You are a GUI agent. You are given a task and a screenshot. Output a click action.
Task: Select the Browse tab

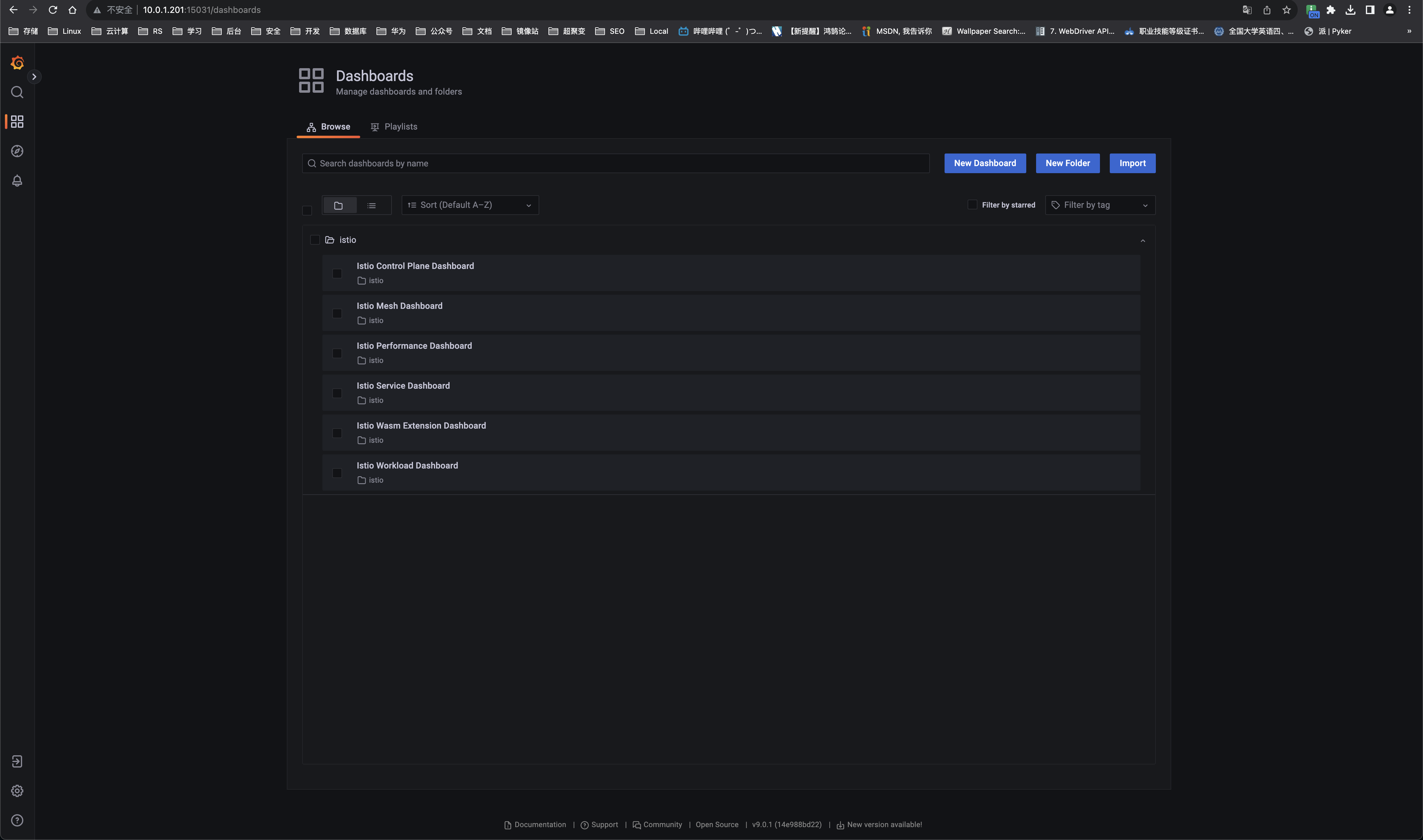click(328, 127)
